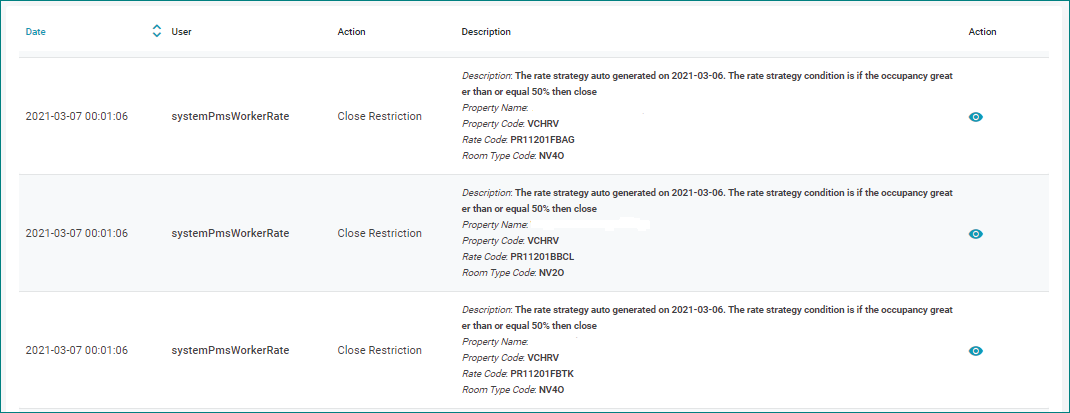Image resolution: width=1070 pixels, height=413 pixels.
Task: Click the timestamp in the PR11201FBTK row
Action: 77,351
